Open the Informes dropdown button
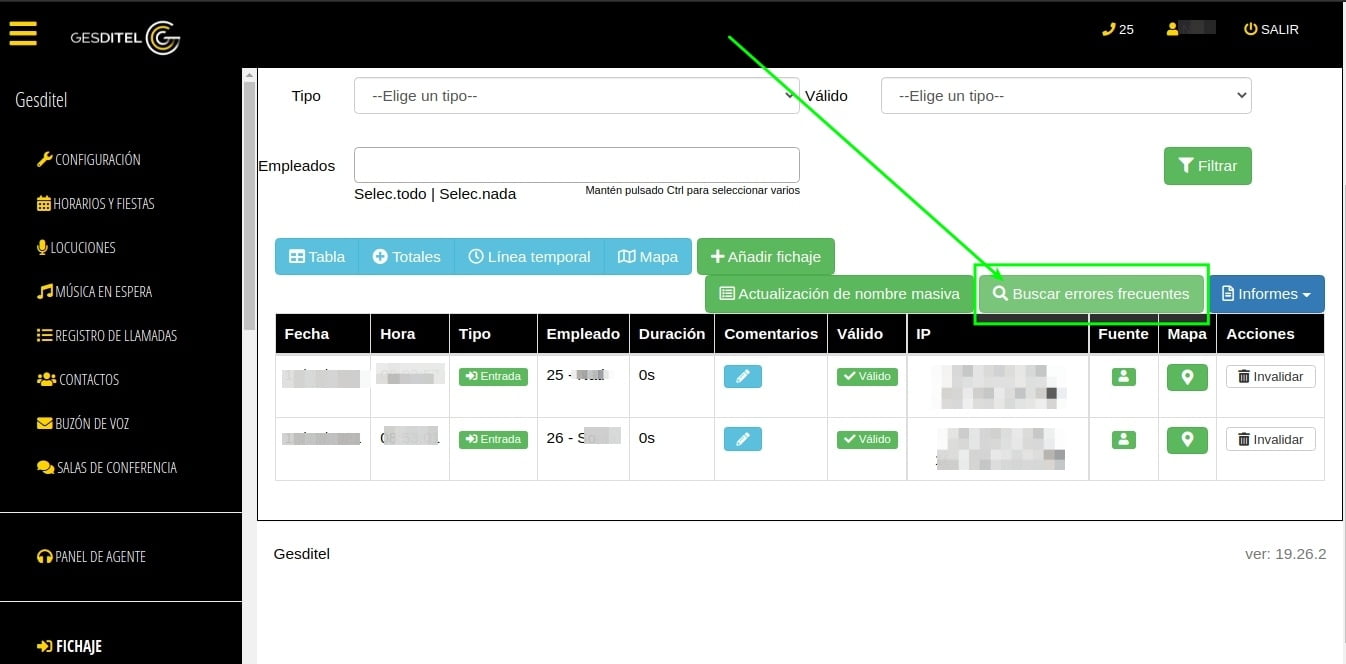 click(x=1266, y=294)
